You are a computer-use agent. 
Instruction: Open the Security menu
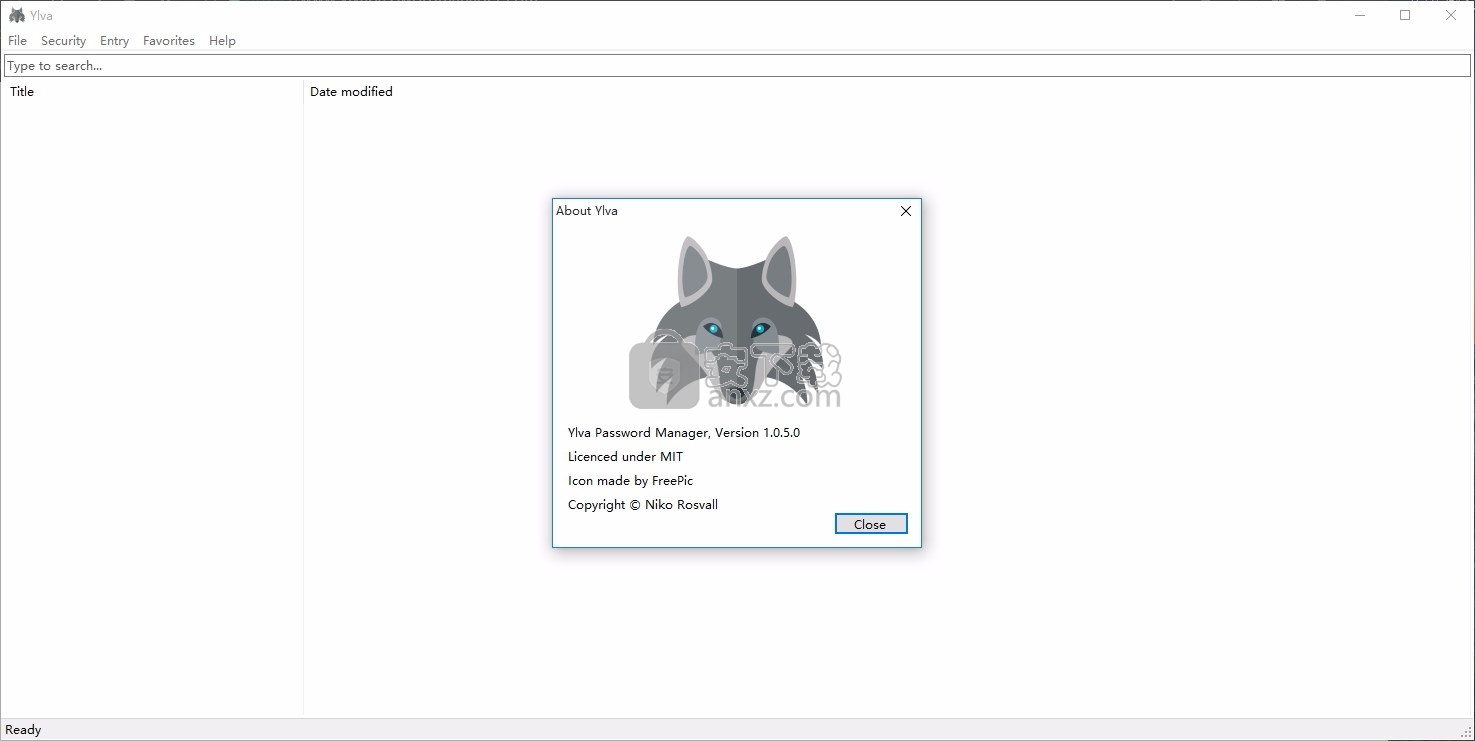pyautogui.click(x=63, y=41)
